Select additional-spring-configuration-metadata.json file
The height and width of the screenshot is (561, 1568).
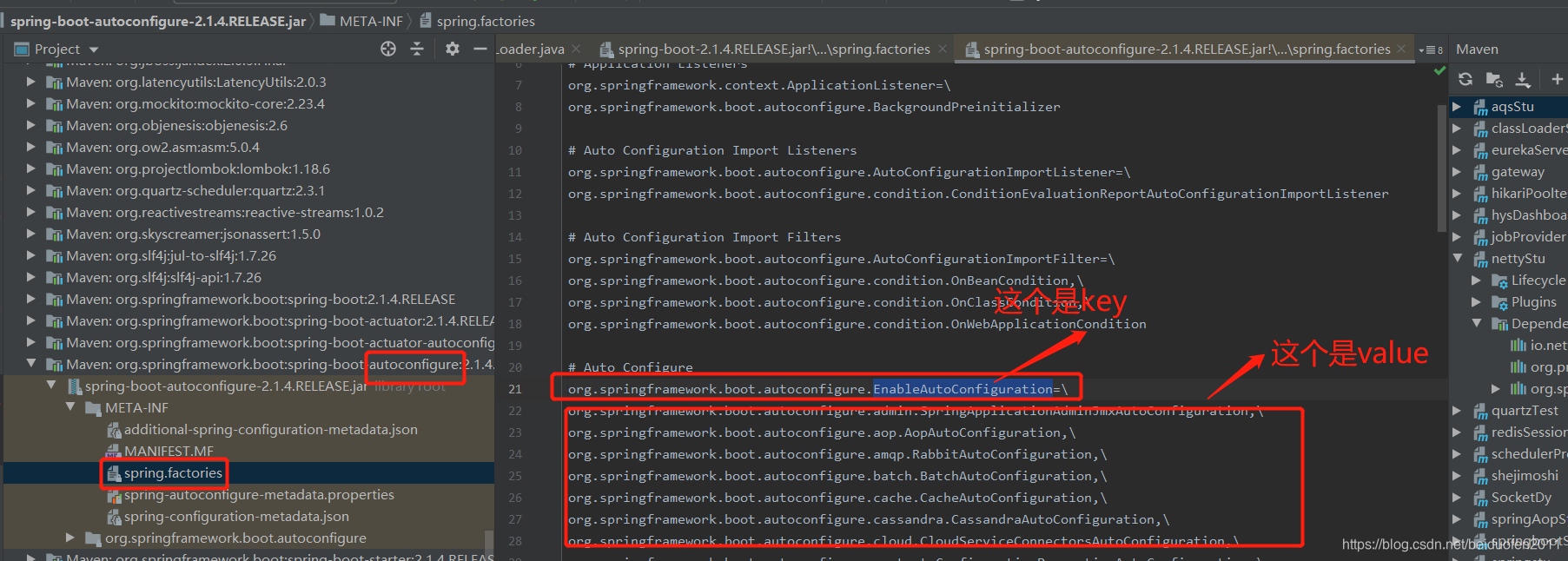[270, 429]
